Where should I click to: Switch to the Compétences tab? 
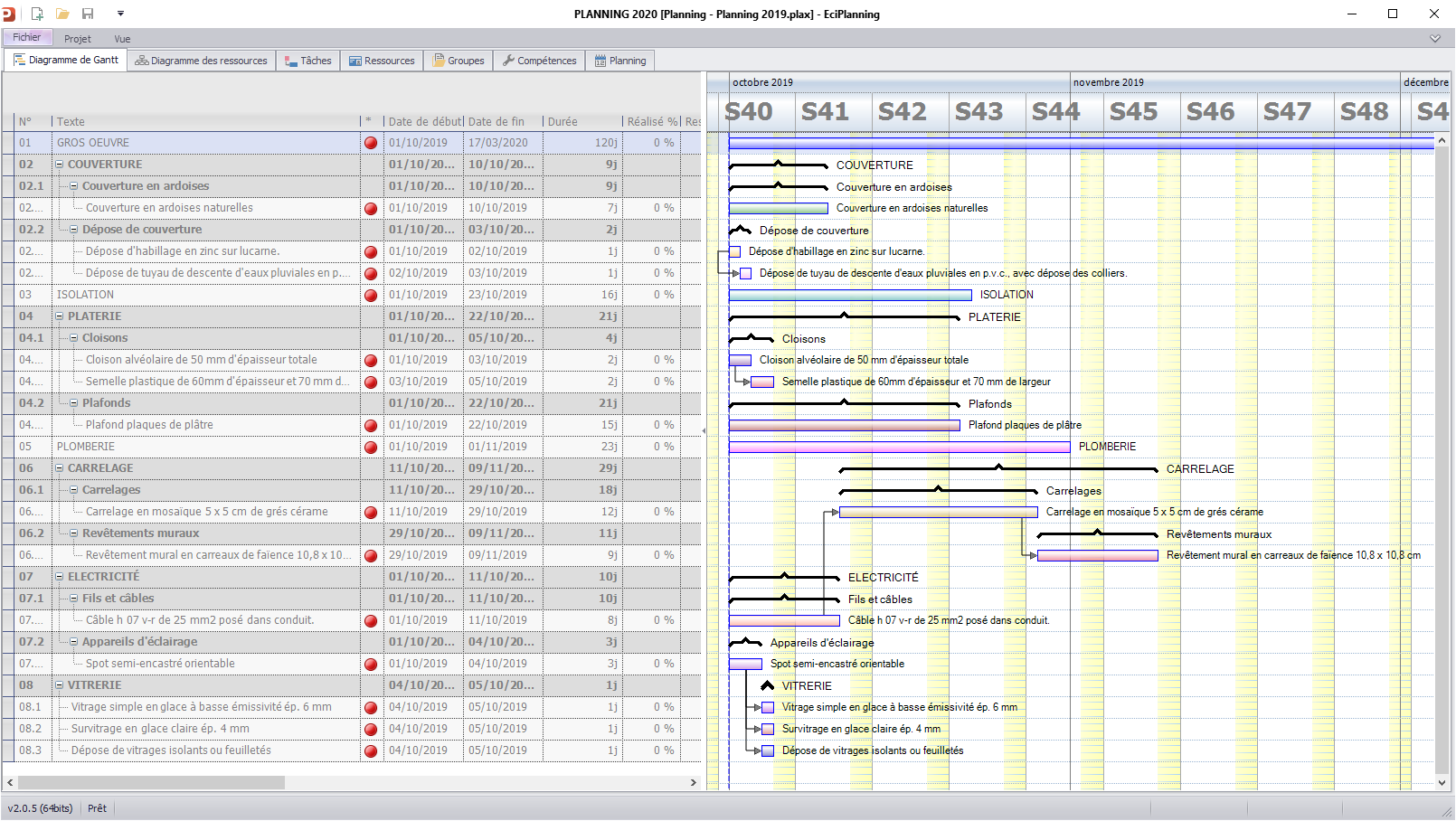tap(539, 61)
